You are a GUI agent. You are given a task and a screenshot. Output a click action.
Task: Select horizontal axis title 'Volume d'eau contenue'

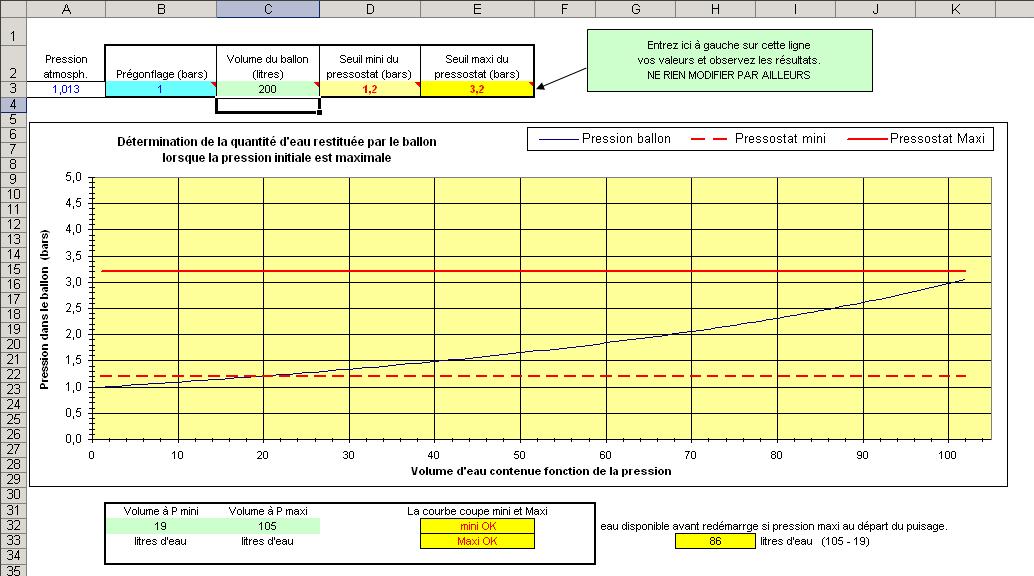[541, 471]
